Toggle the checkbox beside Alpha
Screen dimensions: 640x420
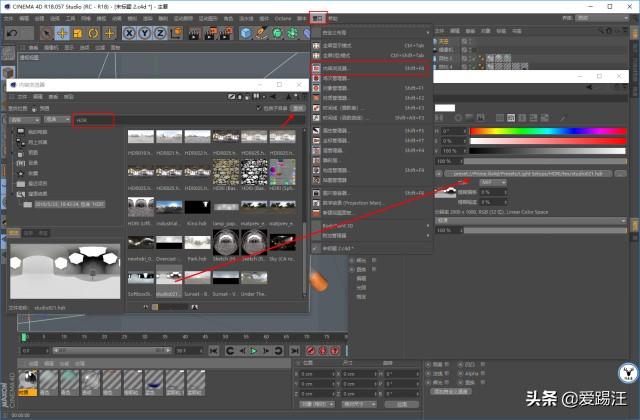[x=483, y=373]
